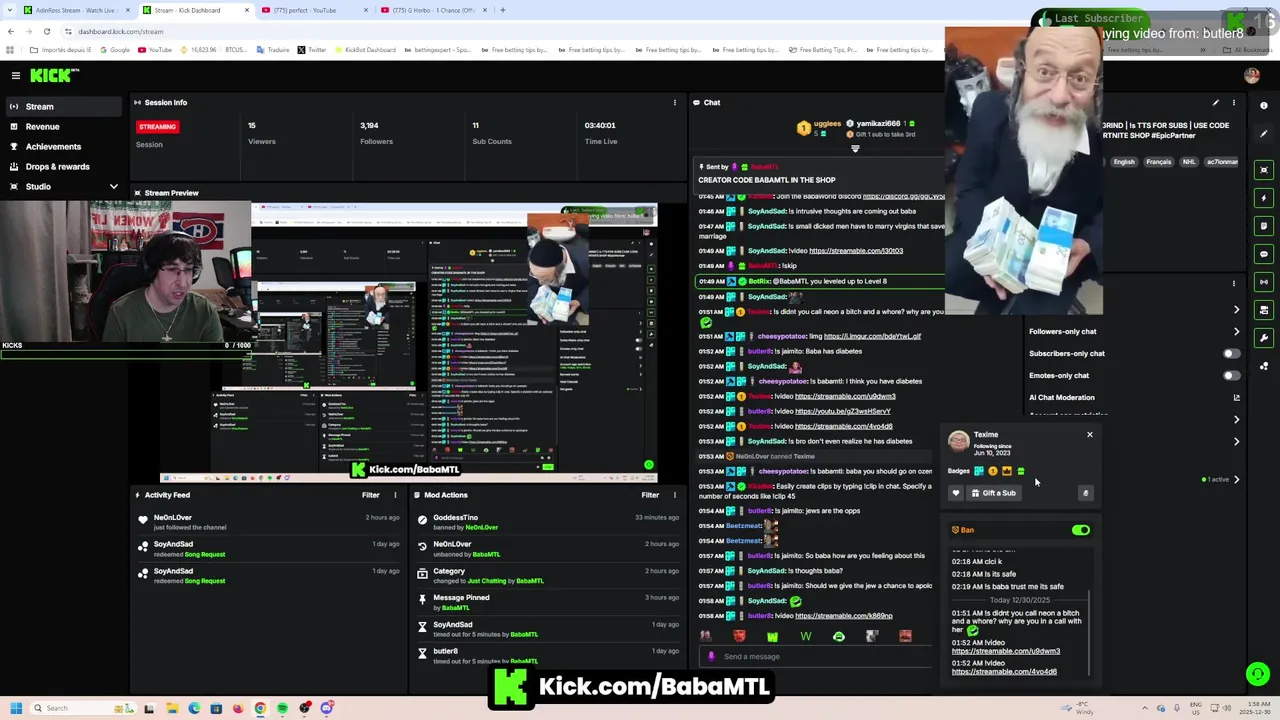Click the Gift a Sub button
1280x720 pixels.
993,493
